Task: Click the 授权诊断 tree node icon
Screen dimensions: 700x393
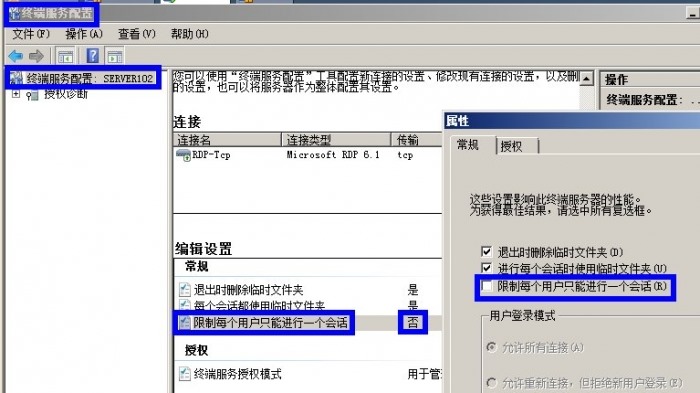Action: point(32,95)
